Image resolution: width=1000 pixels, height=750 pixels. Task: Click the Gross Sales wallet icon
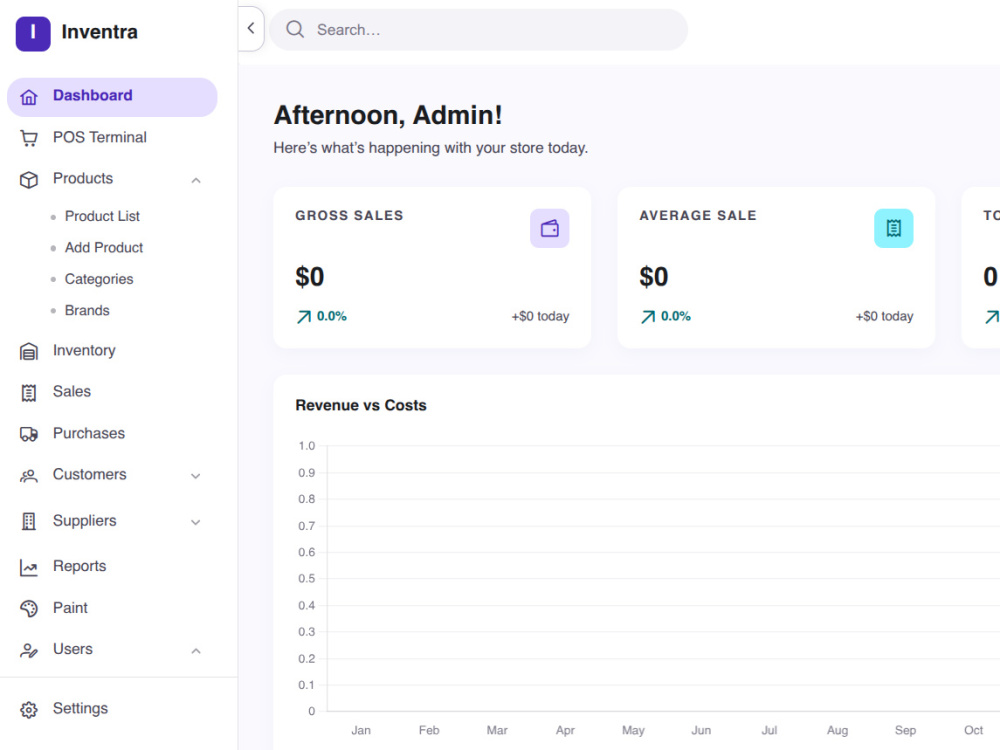click(x=550, y=228)
